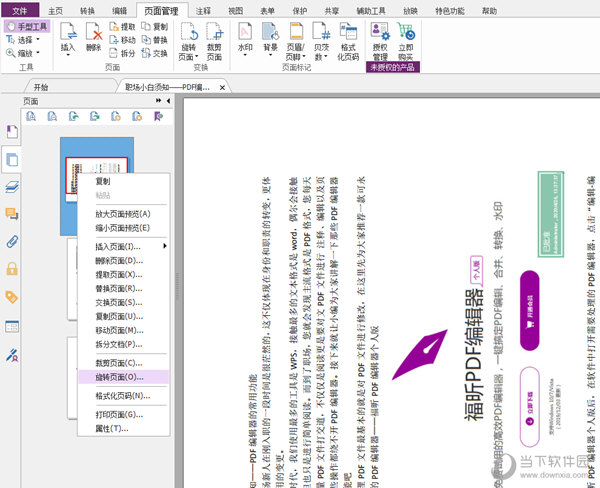The image size is (600, 488).
Task: Open the Security lock panel in sidebar
Action: (12, 269)
